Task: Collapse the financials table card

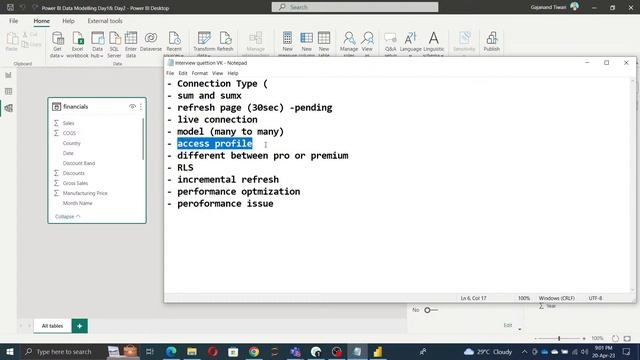Action: point(68,216)
